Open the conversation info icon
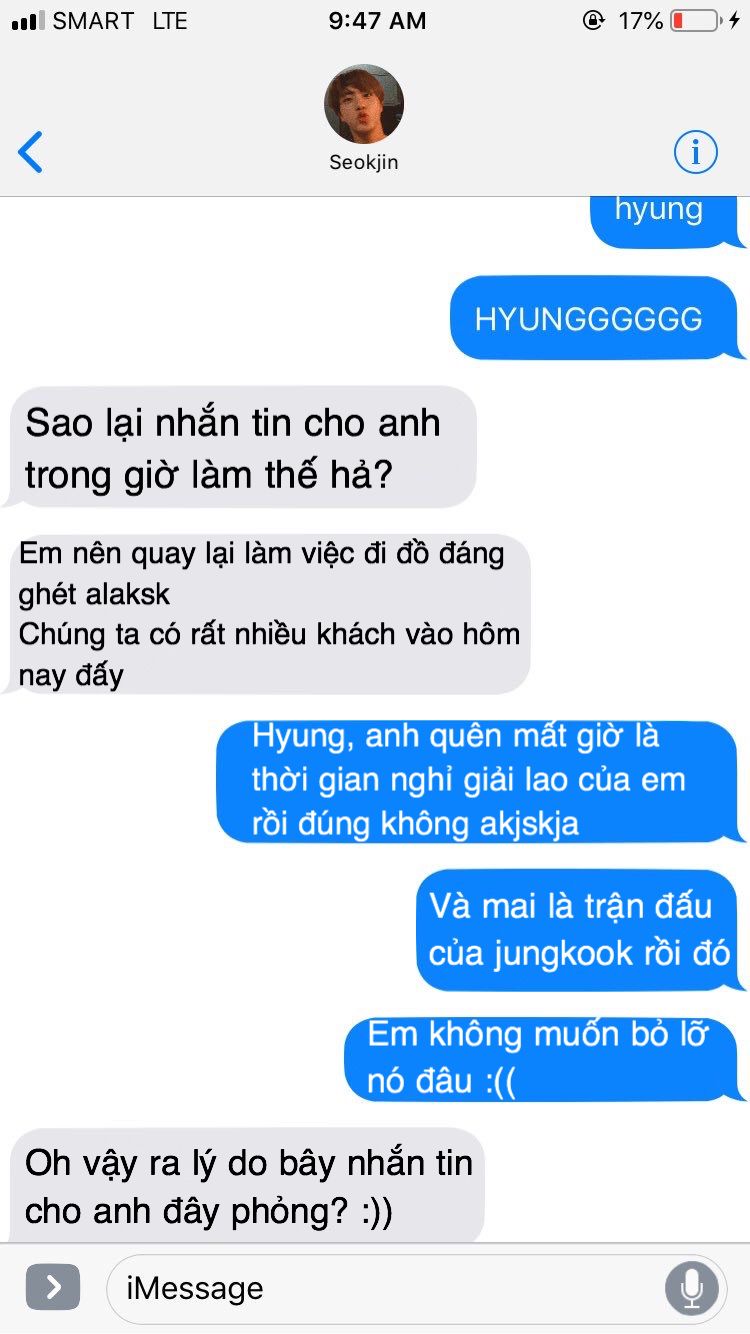This screenshot has width=750, height=1334. coord(695,152)
